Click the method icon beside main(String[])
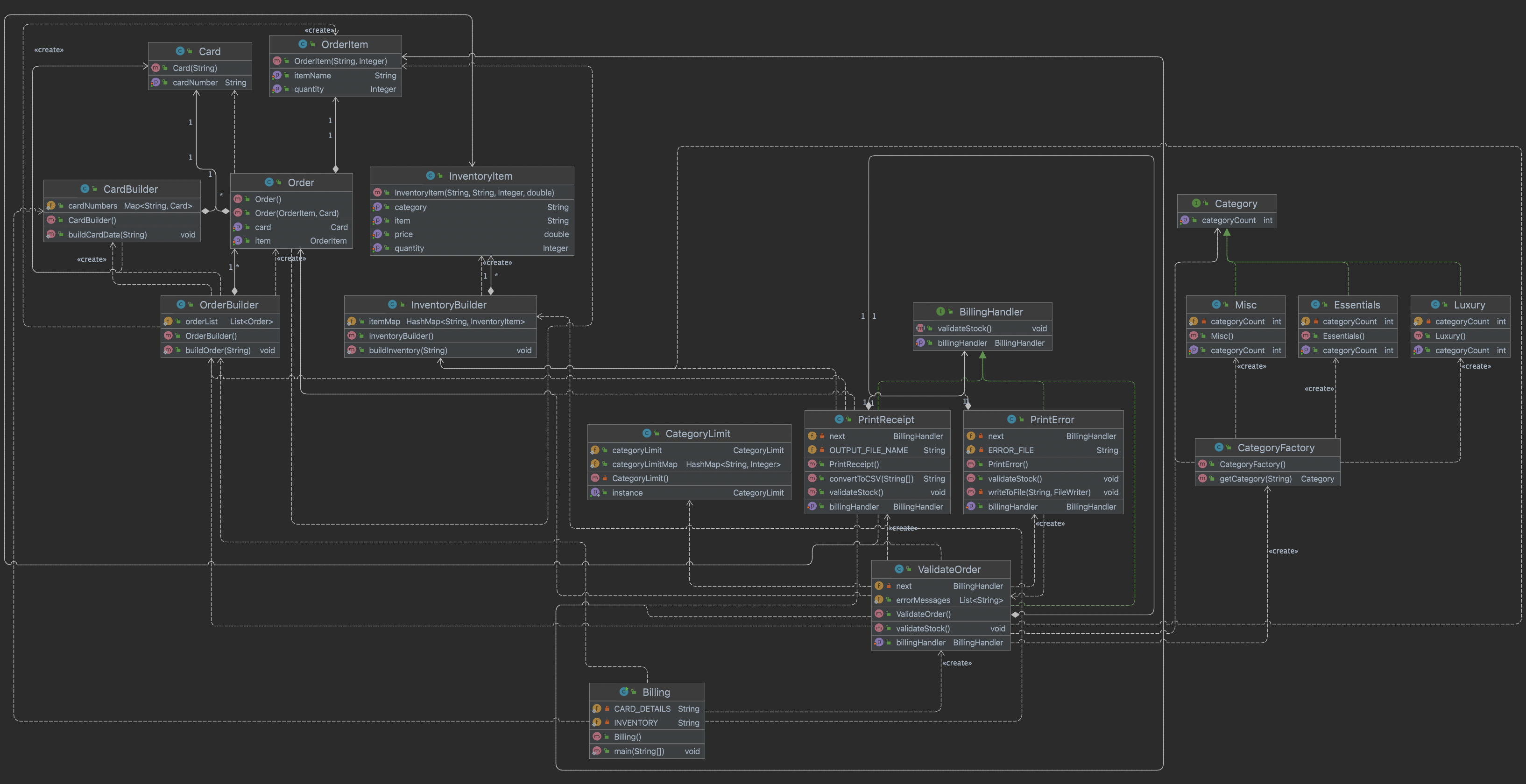This screenshot has height=784, width=1526. pos(597,751)
